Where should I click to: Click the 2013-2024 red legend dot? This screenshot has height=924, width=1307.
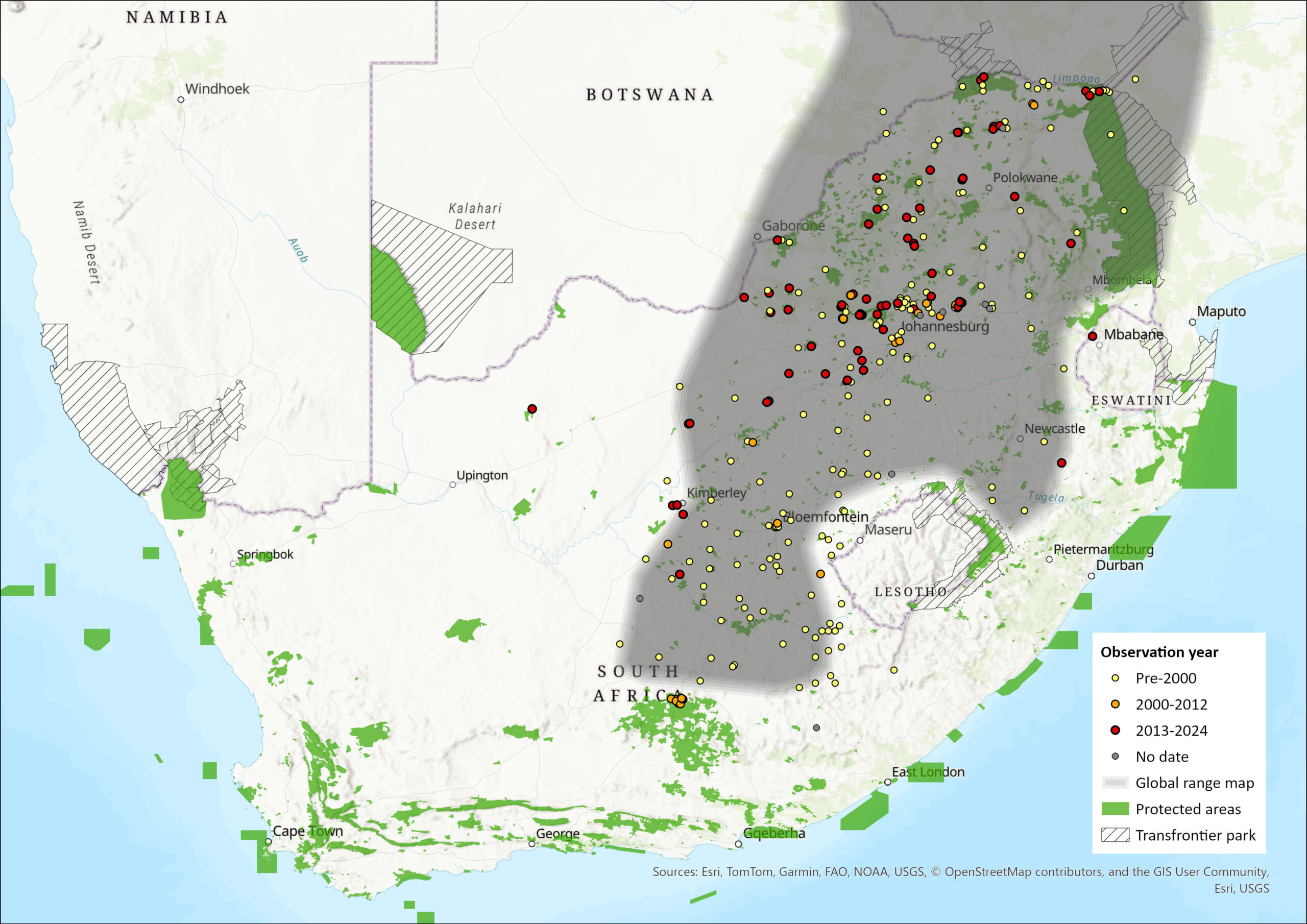click(1115, 731)
